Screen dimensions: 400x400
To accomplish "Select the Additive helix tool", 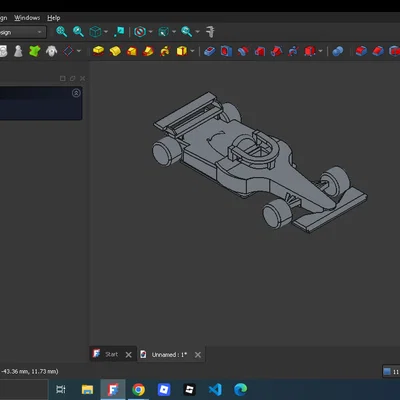I will click(165, 51).
